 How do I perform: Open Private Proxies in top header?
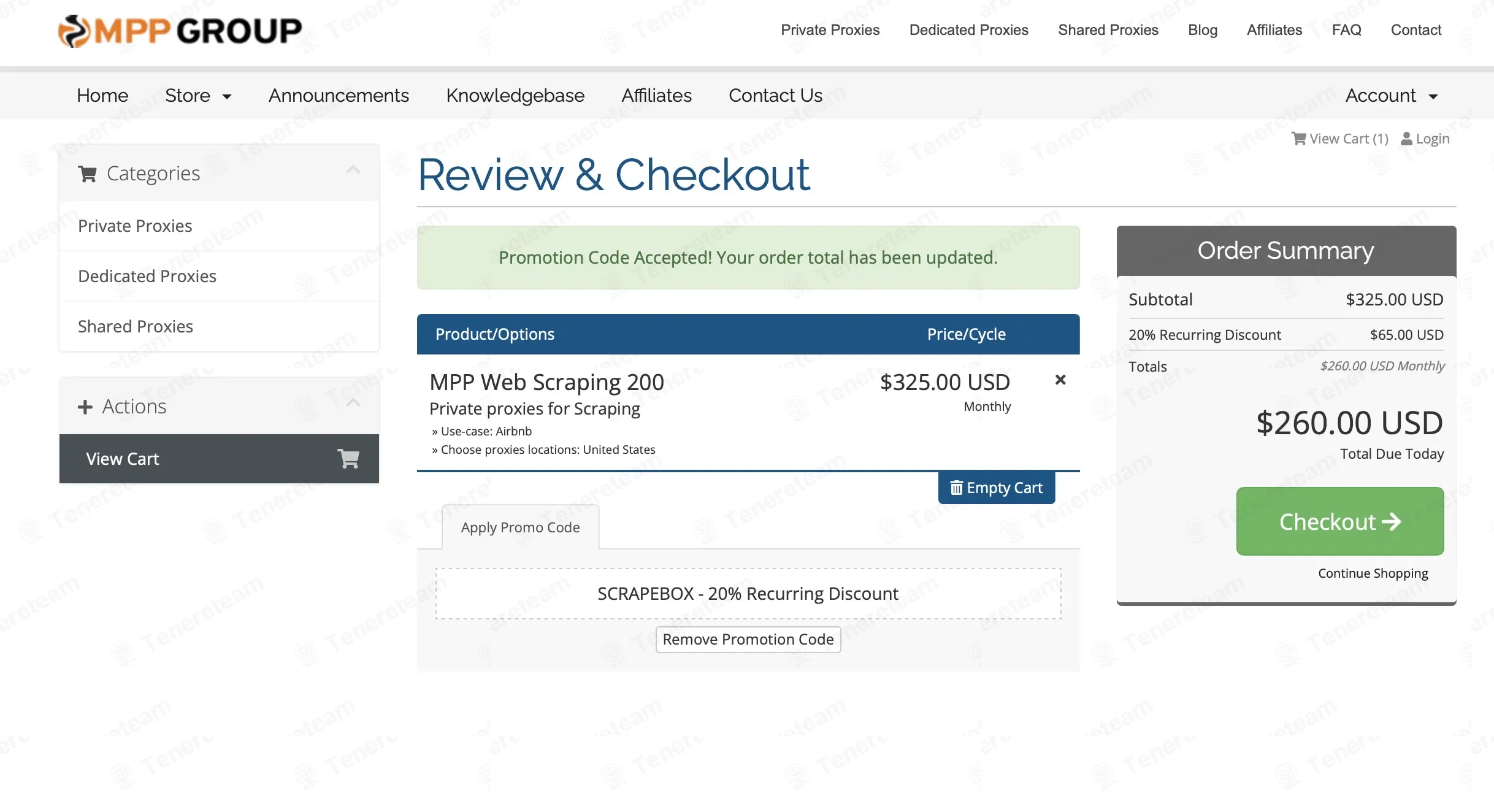(x=830, y=30)
